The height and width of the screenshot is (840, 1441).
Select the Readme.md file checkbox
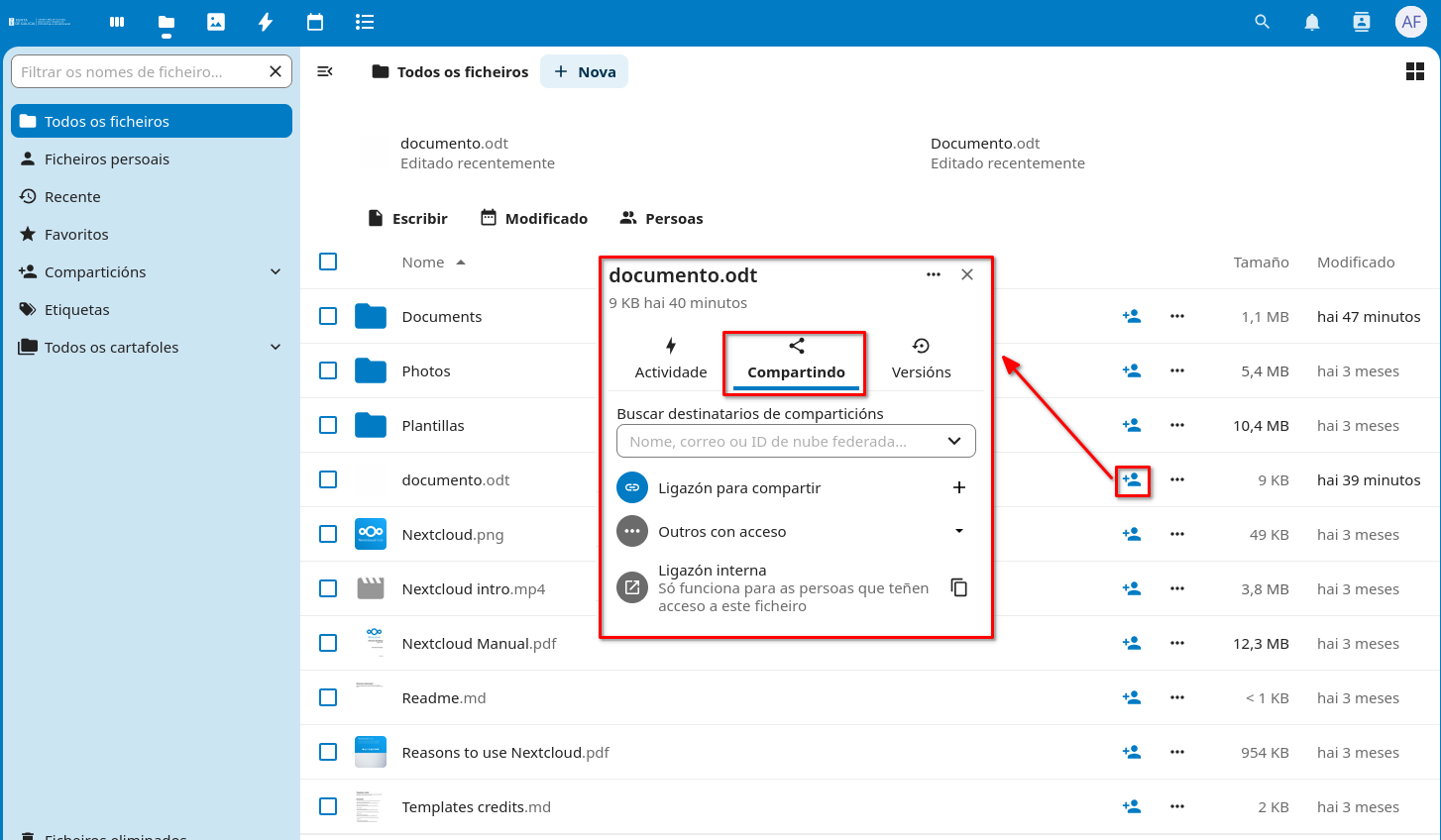328,697
